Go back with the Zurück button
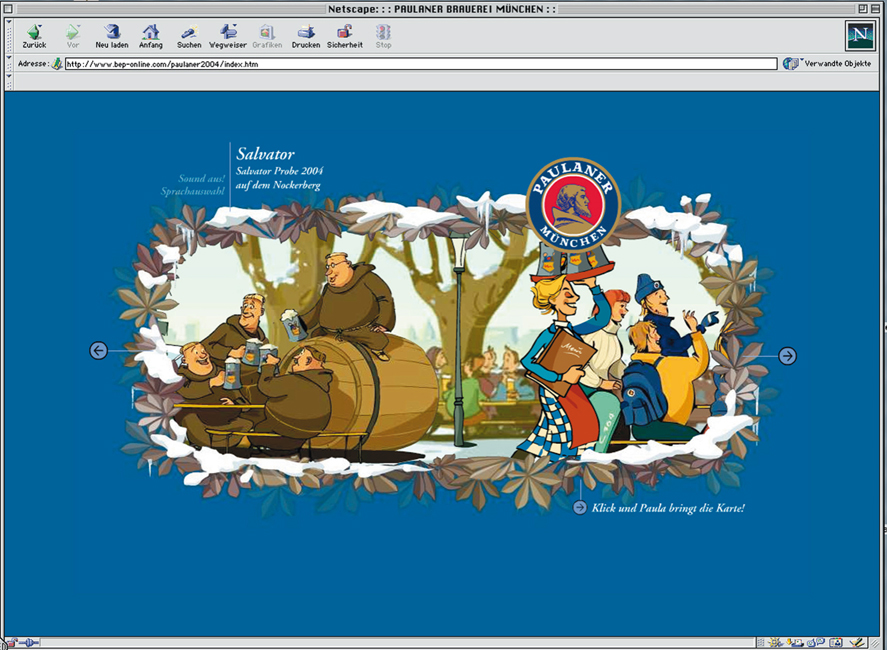 pos(34,36)
